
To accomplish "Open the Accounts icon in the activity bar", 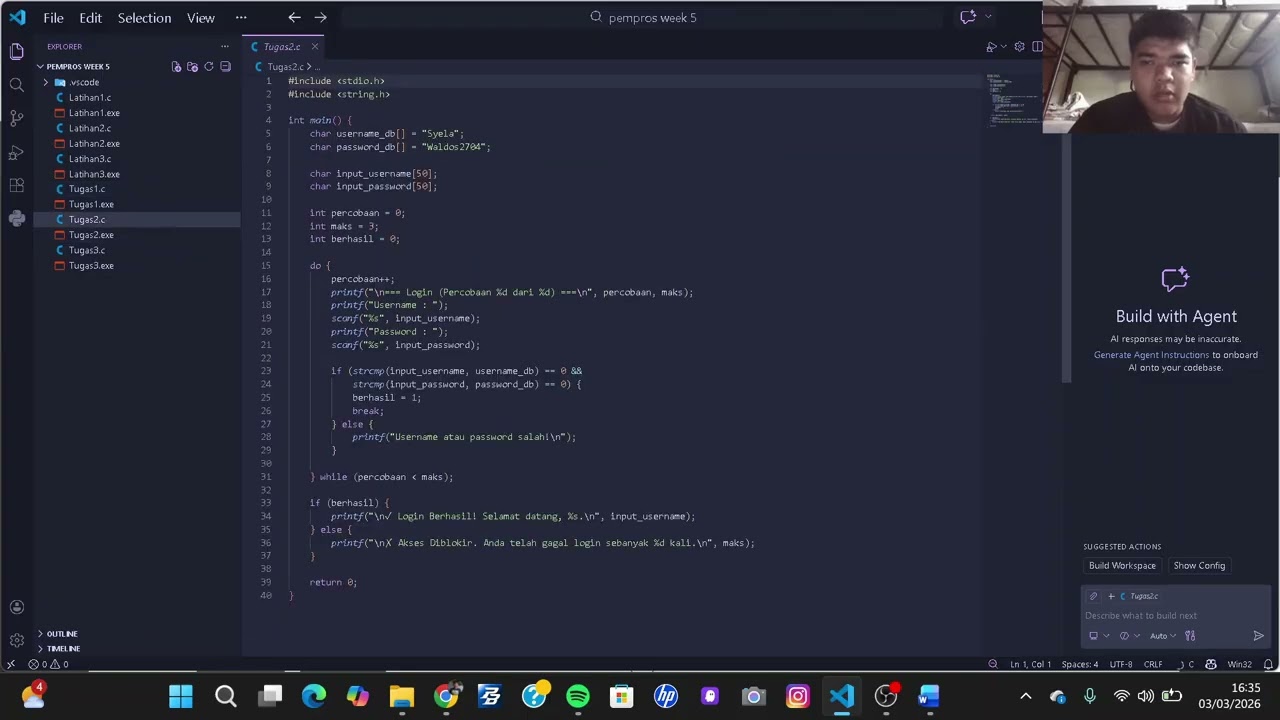I will pyautogui.click(x=16, y=607).
